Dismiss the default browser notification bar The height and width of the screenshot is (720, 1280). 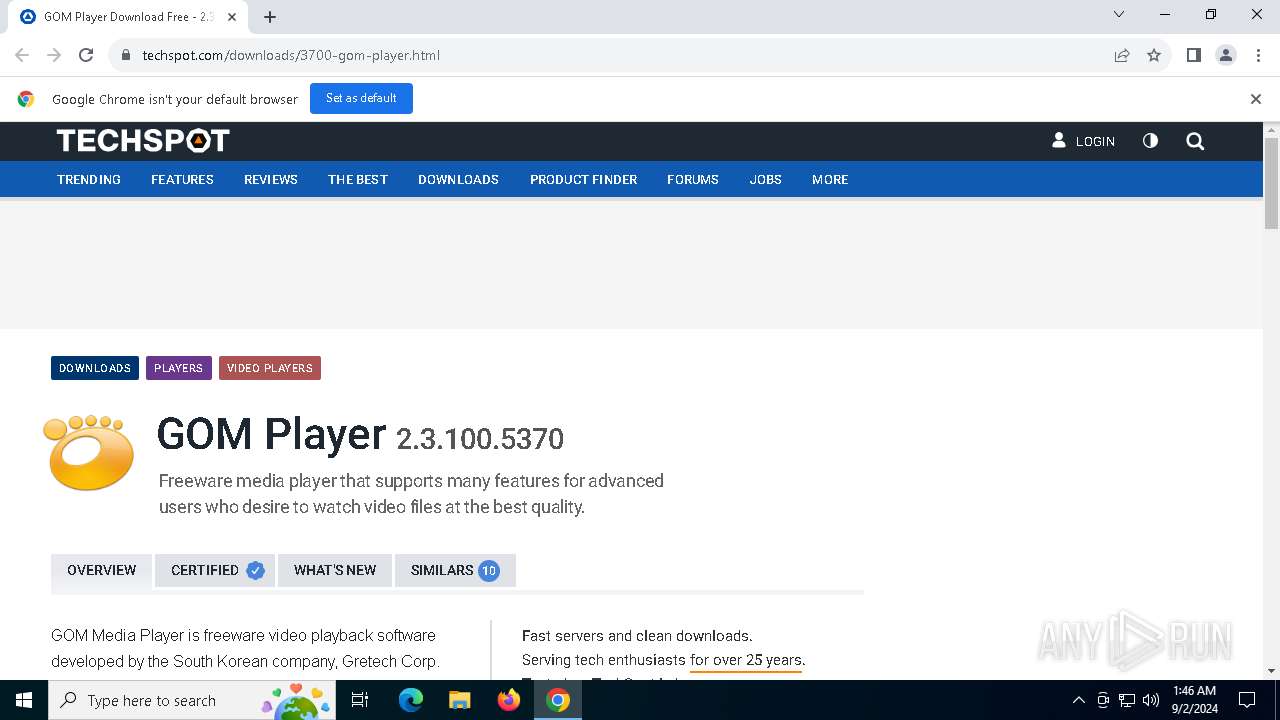(1255, 99)
